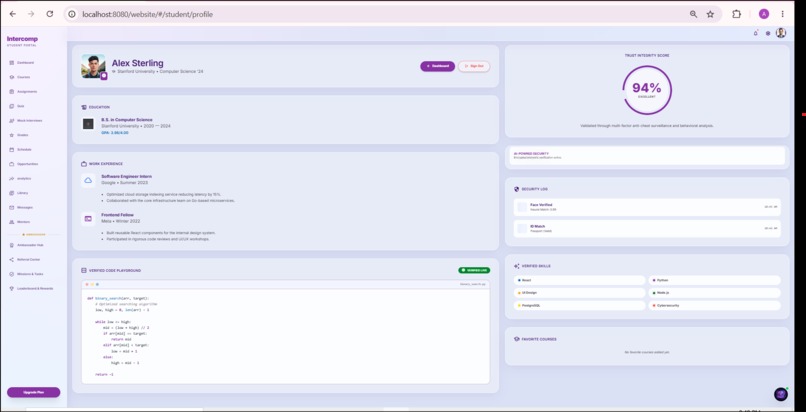Click the 94% trust score ring
Viewport: 806px width, 412px height.
click(647, 90)
